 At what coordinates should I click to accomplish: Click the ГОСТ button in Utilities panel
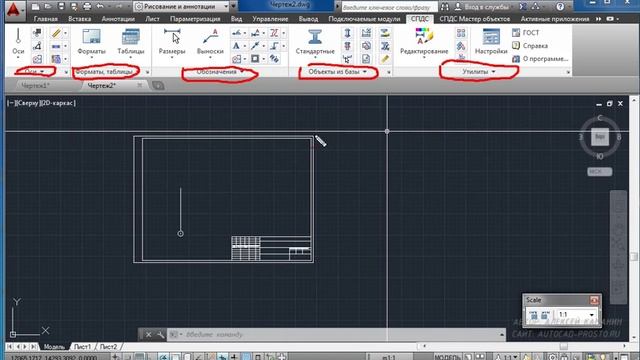[526, 33]
